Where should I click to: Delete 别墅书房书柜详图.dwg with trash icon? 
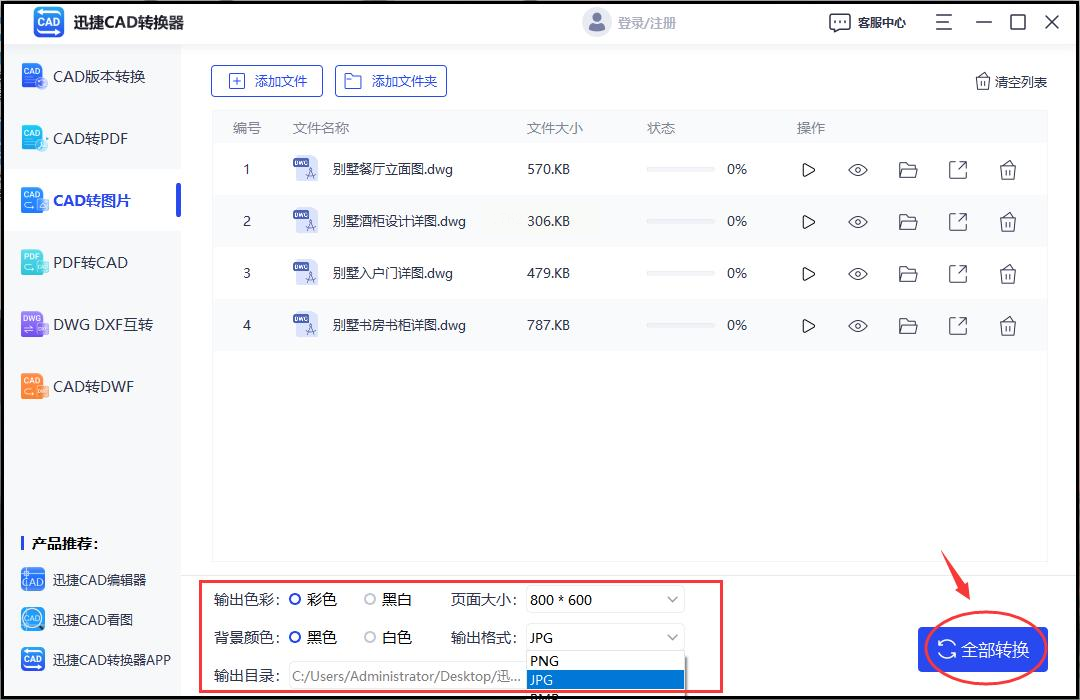[1008, 326]
